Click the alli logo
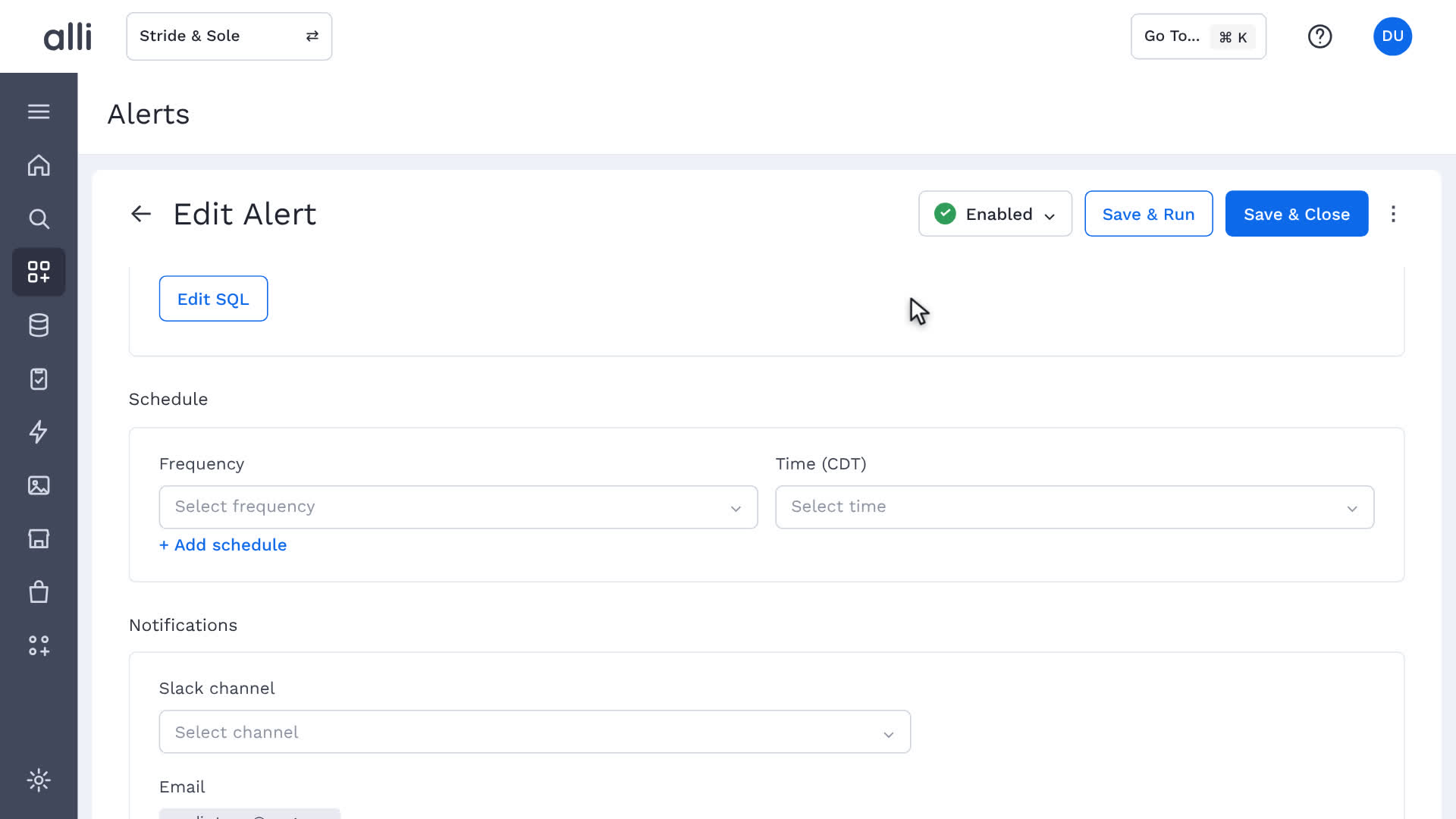 coord(67,36)
